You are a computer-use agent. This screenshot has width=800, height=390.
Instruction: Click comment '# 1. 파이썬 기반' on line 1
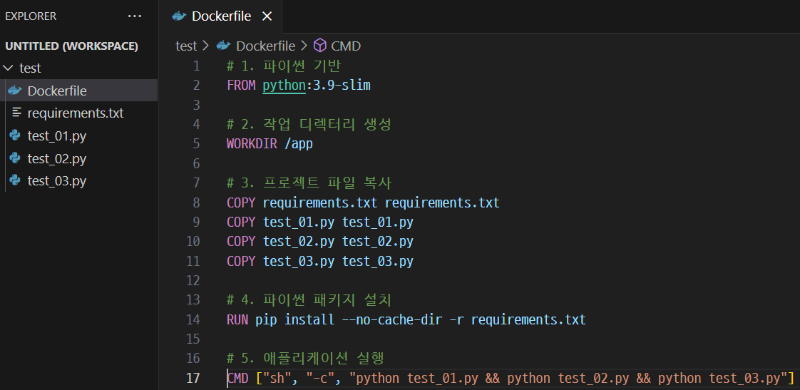point(283,66)
